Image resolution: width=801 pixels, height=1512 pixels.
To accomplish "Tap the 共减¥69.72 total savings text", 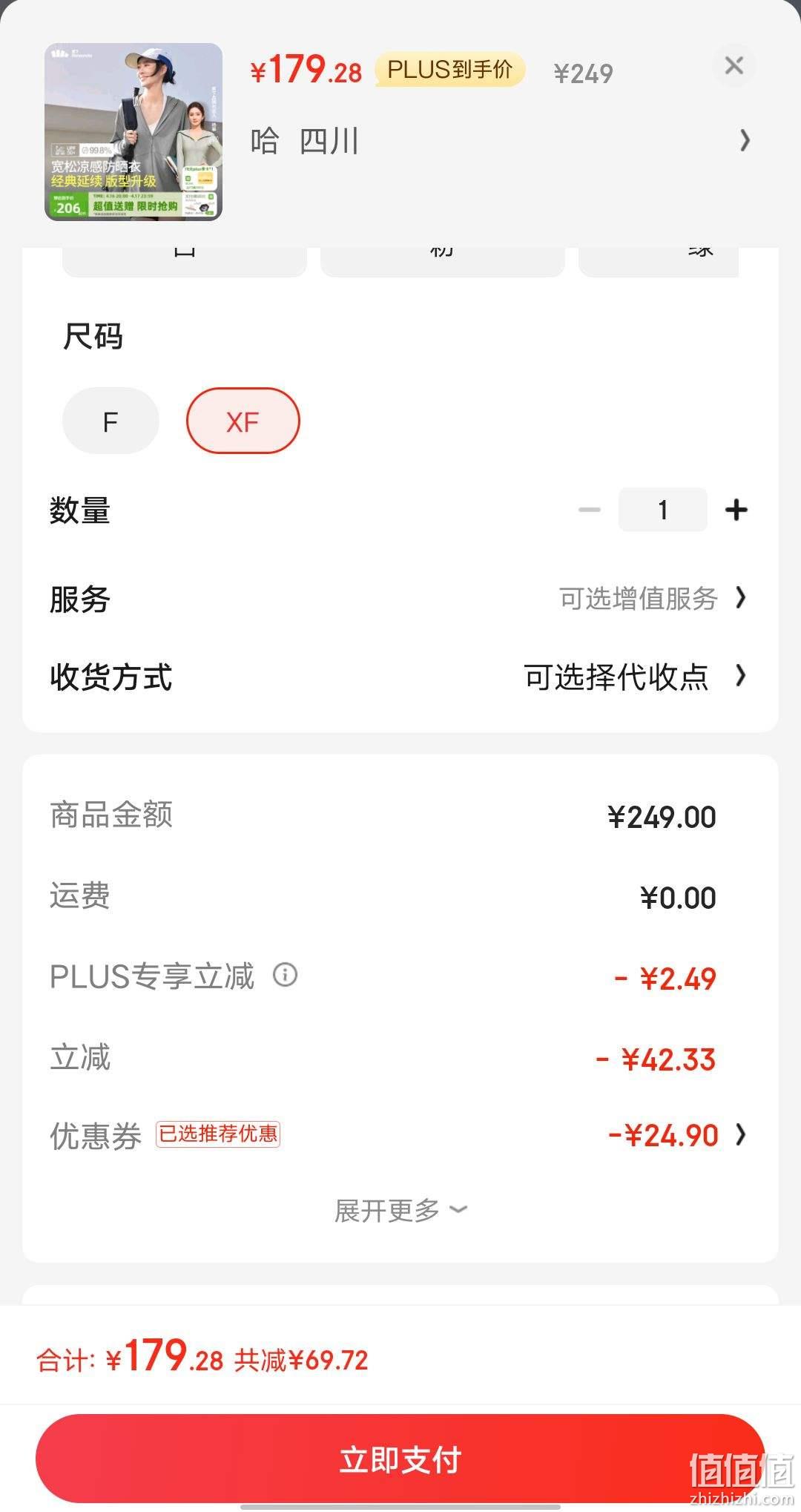I will (x=301, y=1360).
